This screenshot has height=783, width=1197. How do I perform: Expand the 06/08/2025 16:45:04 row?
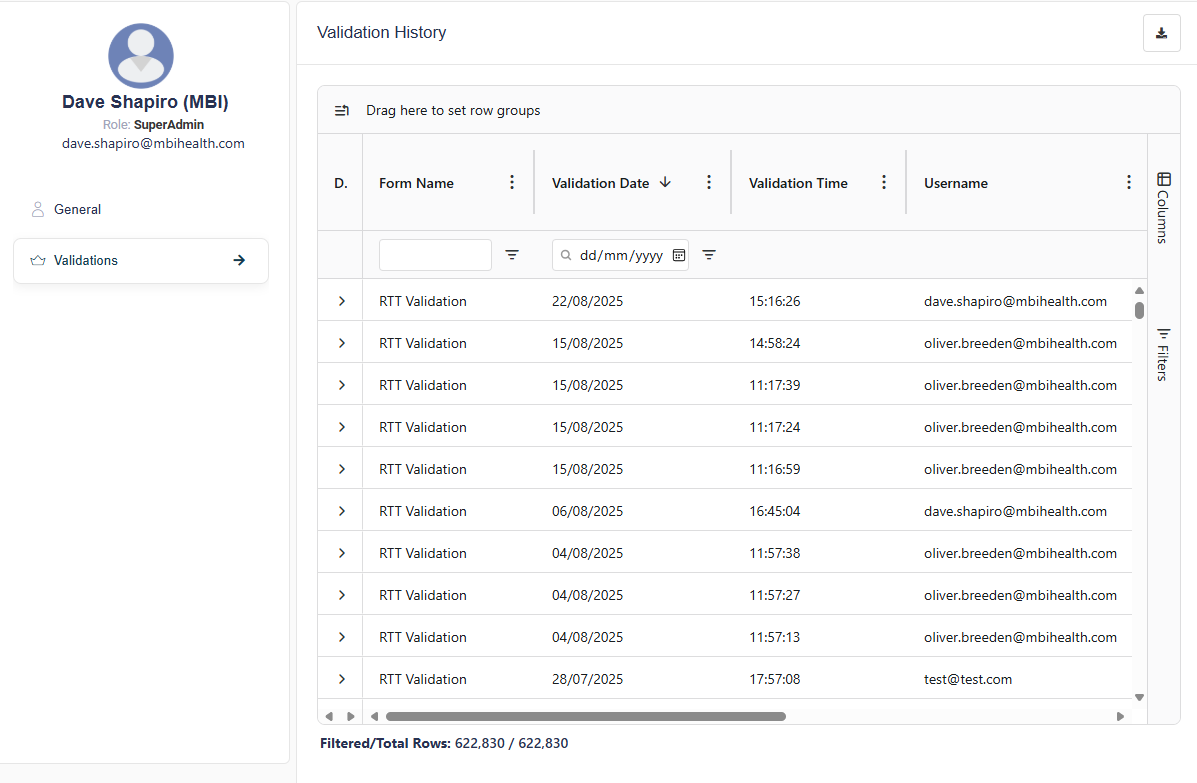(341, 511)
